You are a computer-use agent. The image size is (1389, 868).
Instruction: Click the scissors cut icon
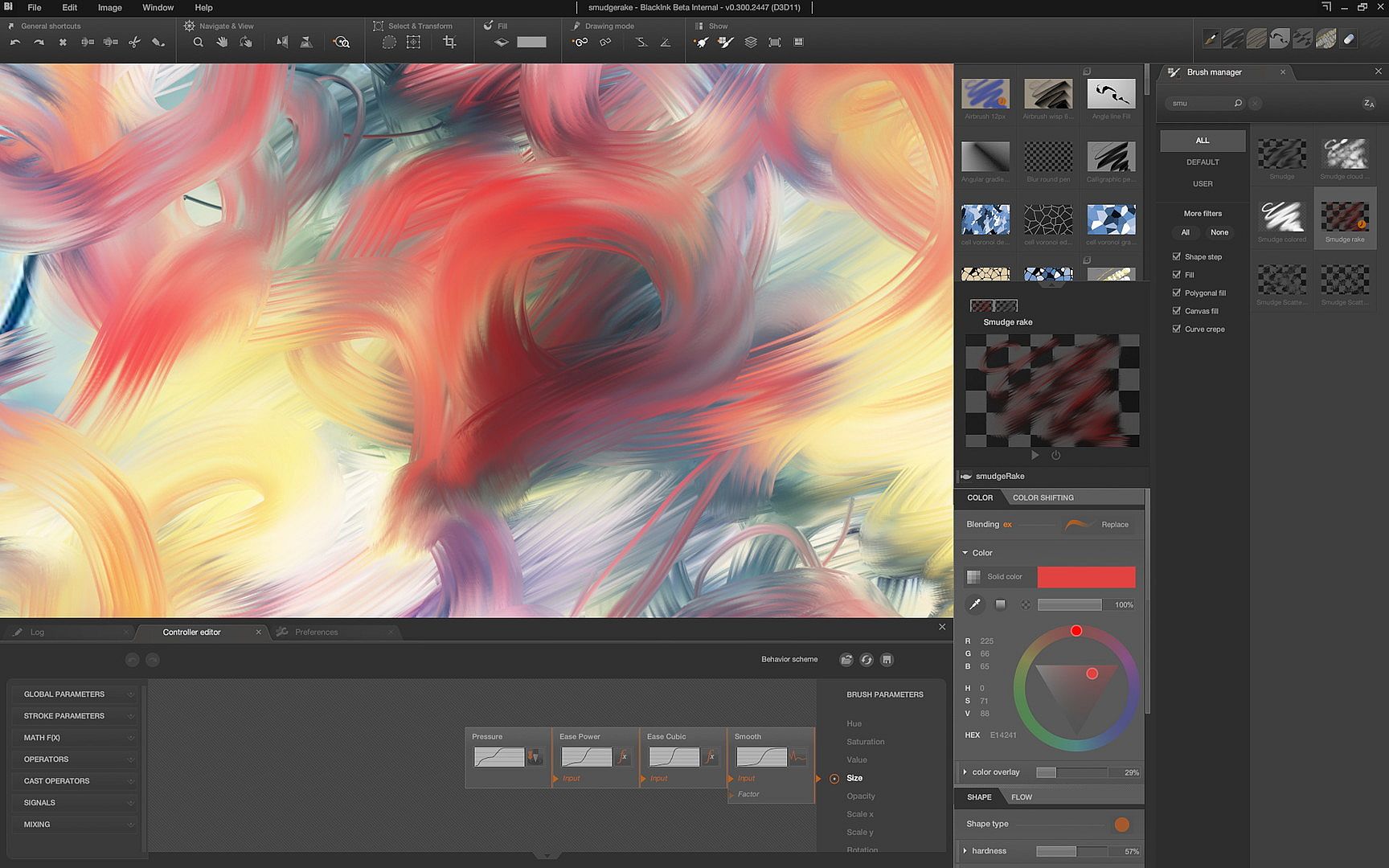134,43
